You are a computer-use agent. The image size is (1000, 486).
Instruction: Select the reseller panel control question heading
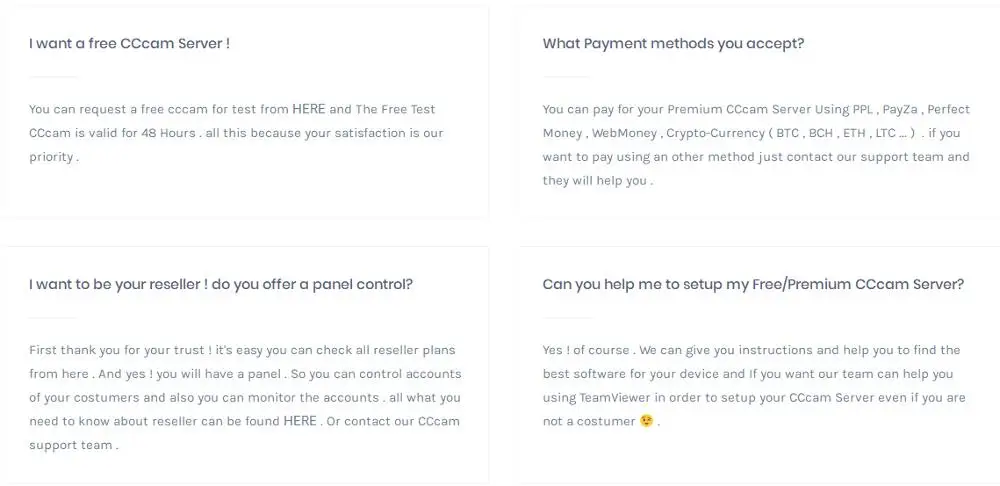(221, 284)
